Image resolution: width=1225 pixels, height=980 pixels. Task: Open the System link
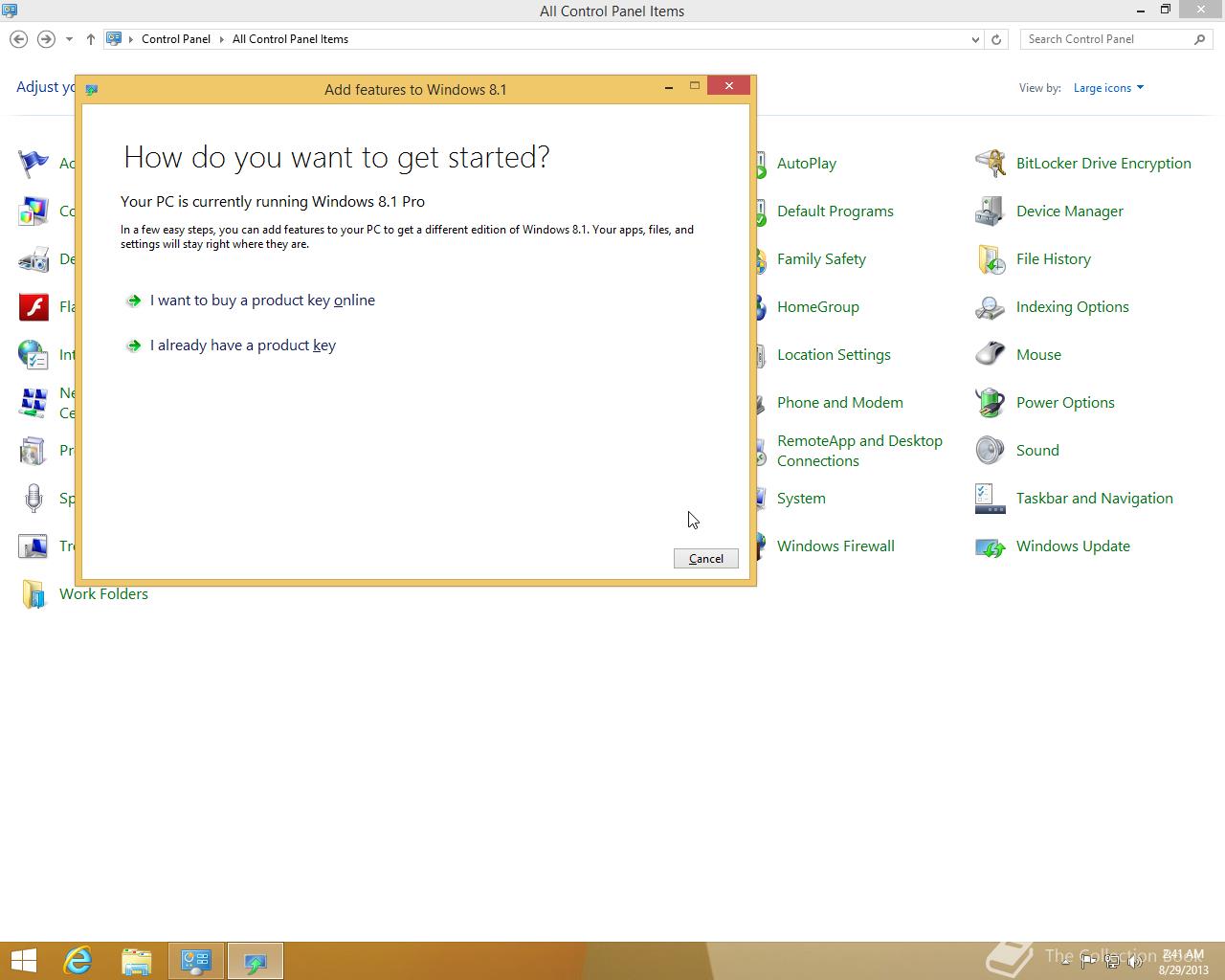801,499
